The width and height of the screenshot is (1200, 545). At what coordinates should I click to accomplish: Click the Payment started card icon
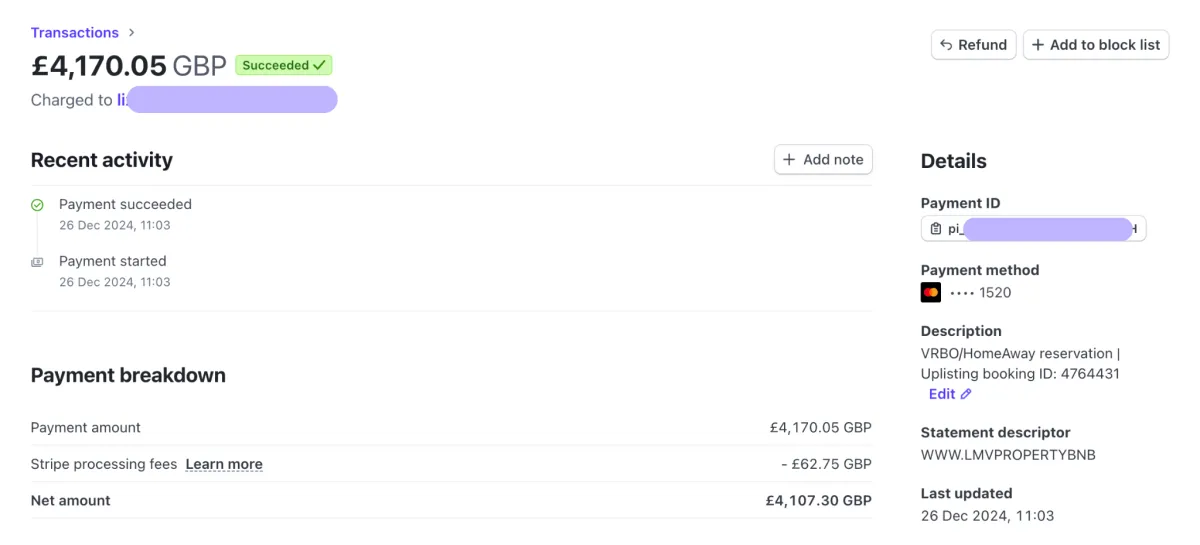click(37, 262)
